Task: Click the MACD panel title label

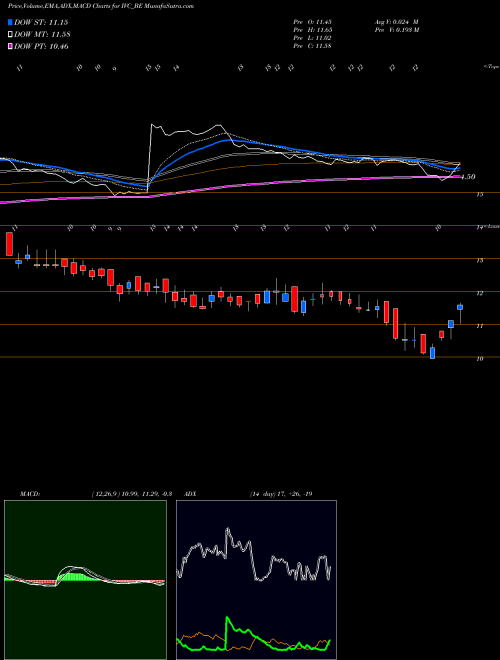Action: tap(30, 494)
